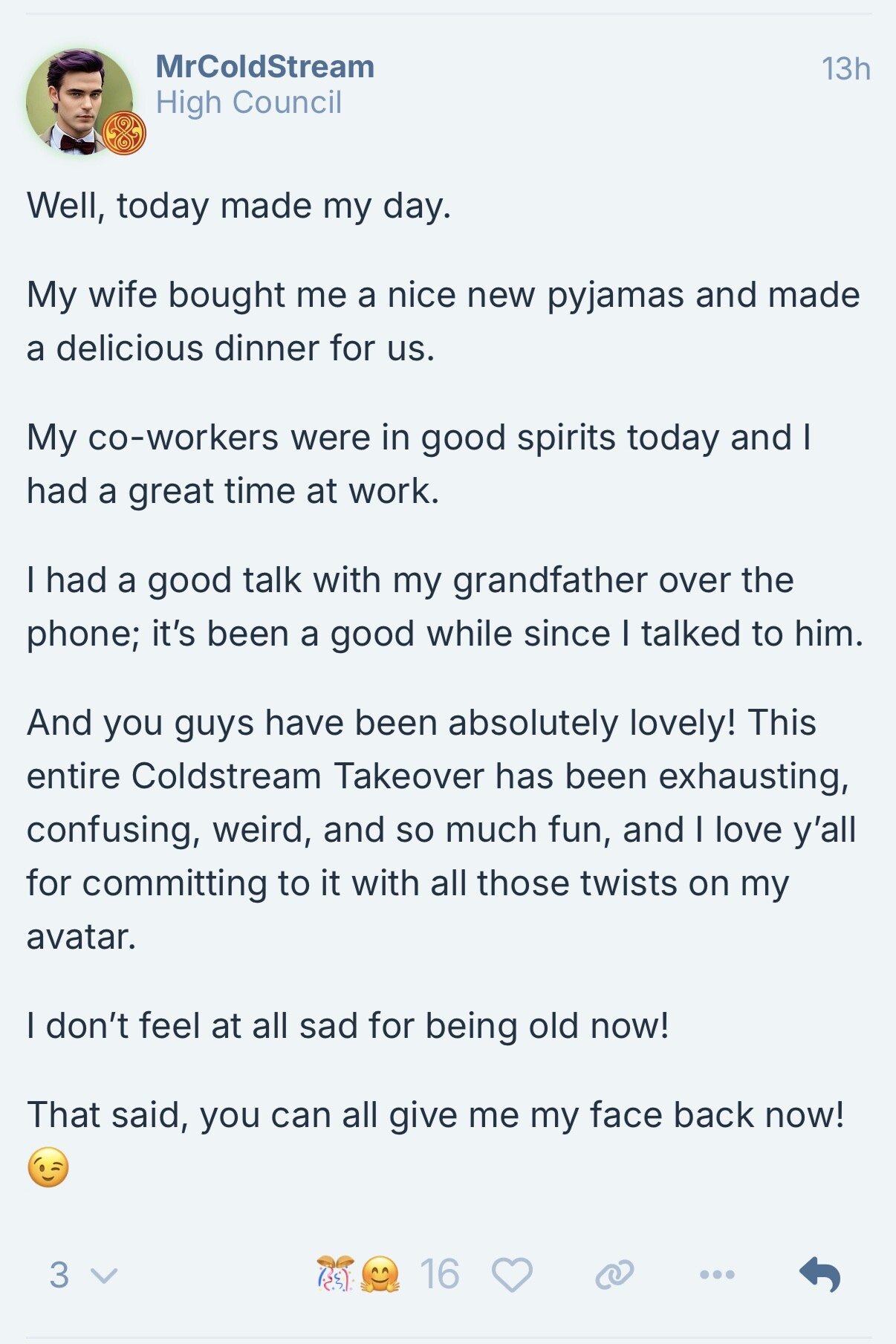The width and height of the screenshot is (896, 1344).
Task: Click the High Council user title
Action: [249, 103]
